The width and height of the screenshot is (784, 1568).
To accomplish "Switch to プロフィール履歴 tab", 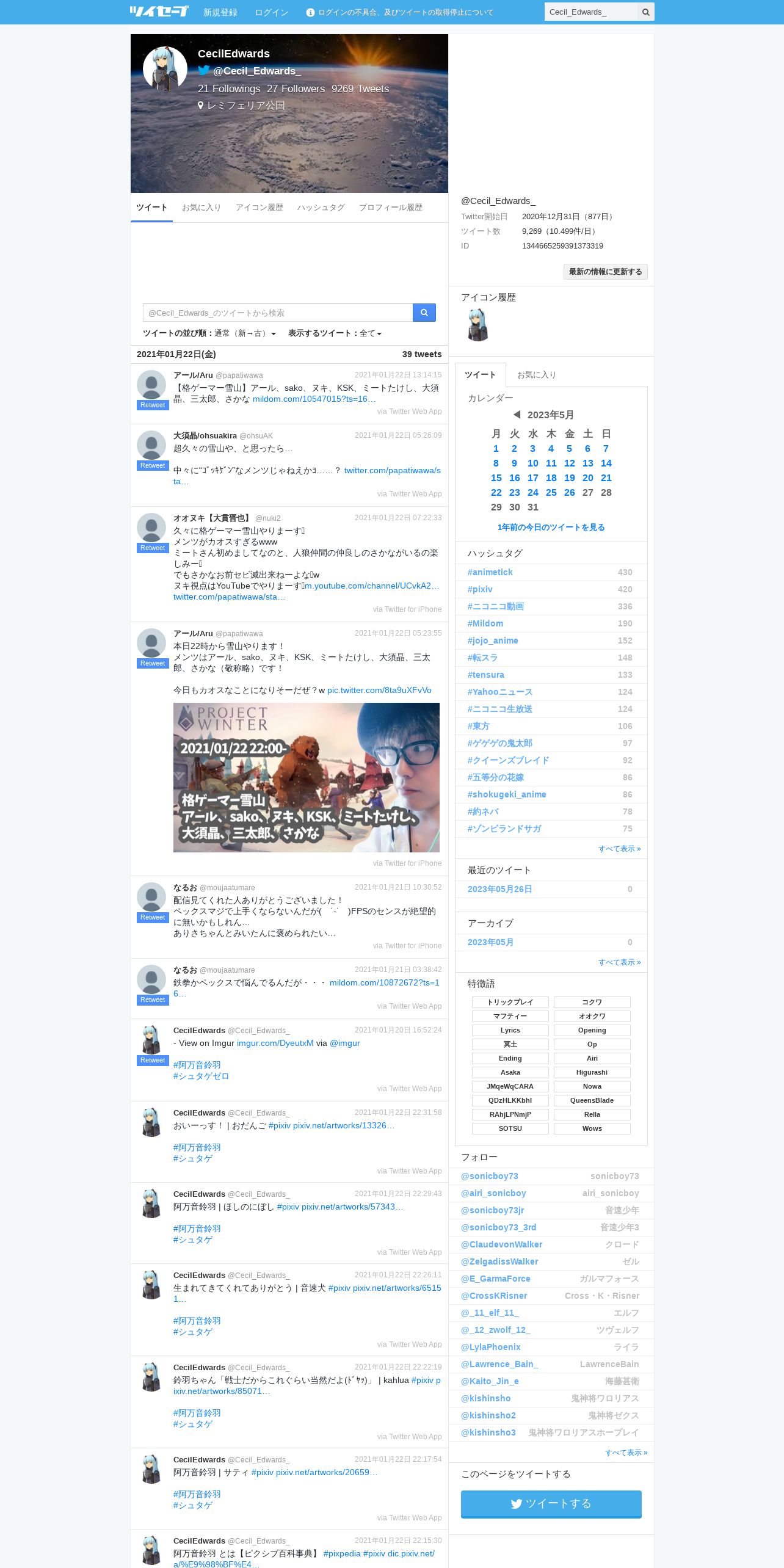I will pyautogui.click(x=390, y=208).
